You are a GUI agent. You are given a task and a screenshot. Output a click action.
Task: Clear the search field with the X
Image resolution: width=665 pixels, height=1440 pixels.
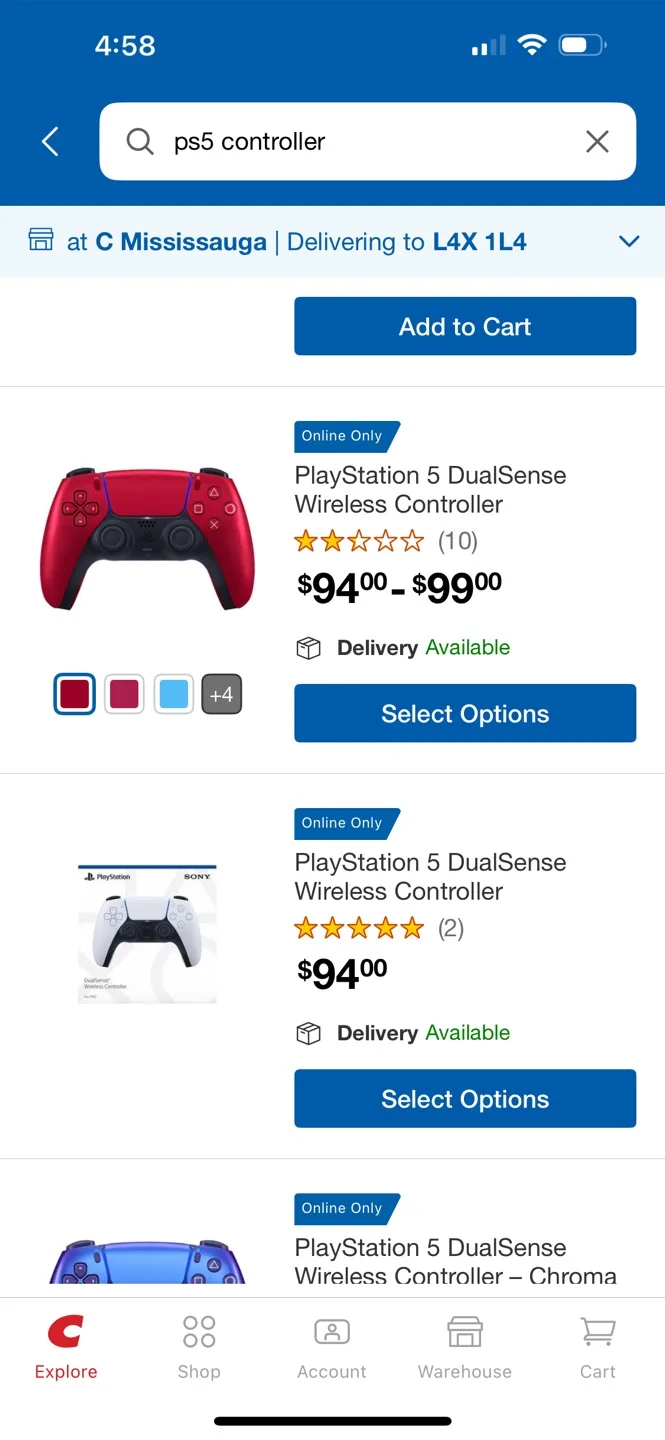point(597,141)
